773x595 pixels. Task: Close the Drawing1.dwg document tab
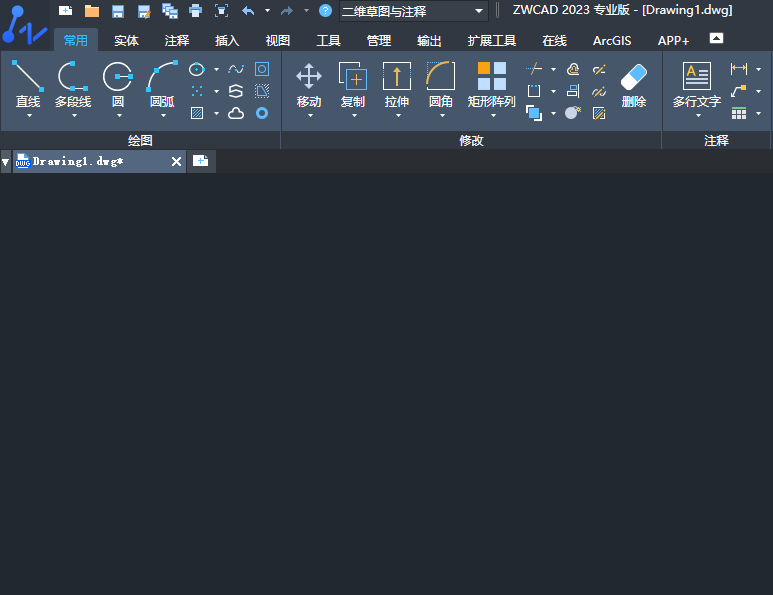(x=176, y=161)
